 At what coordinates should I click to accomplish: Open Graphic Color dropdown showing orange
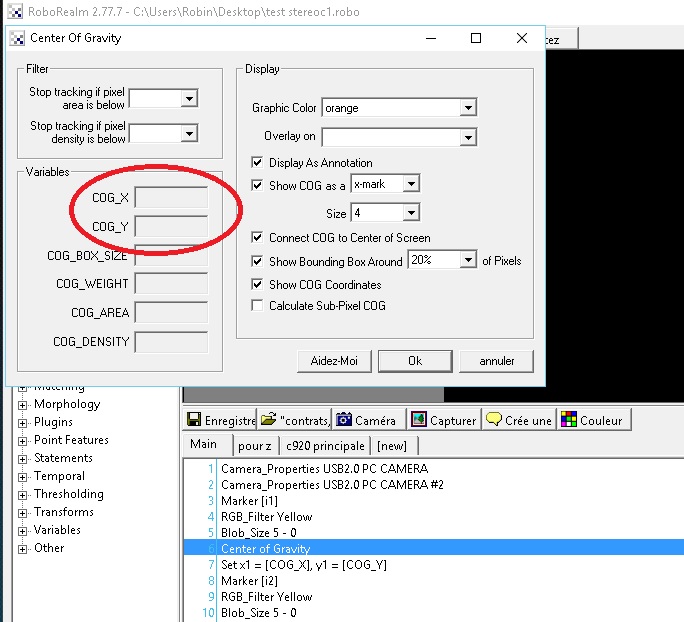(x=468, y=108)
